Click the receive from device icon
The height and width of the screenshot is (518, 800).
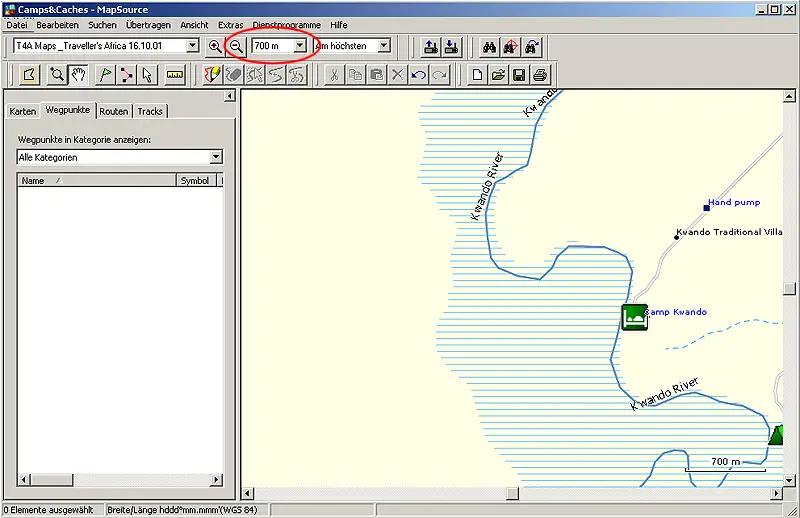pyautogui.click(x=452, y=47)
